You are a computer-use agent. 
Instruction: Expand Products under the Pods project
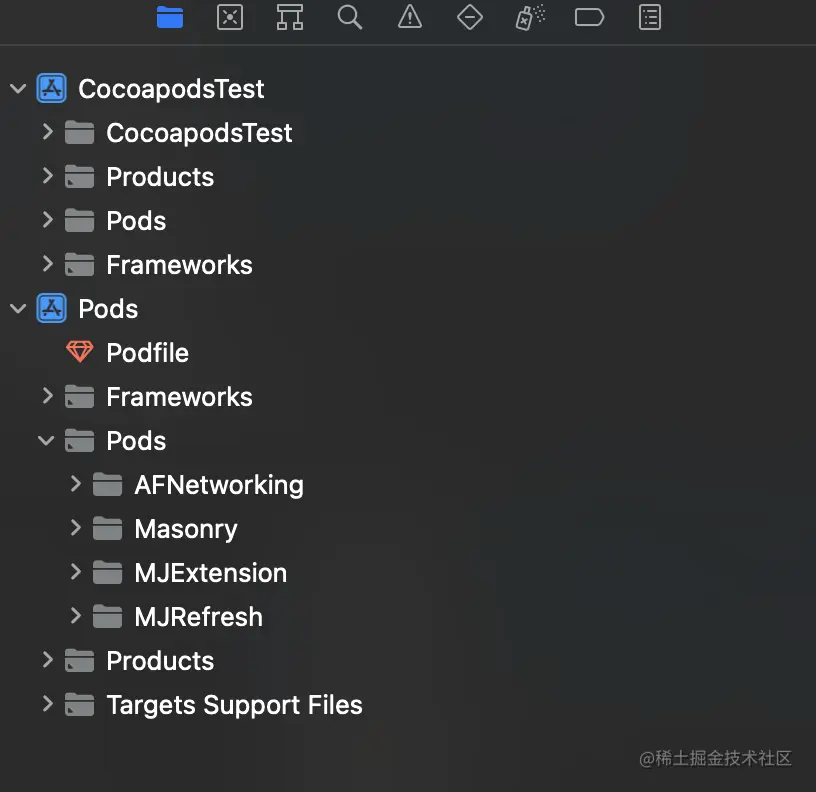point(47,660)
